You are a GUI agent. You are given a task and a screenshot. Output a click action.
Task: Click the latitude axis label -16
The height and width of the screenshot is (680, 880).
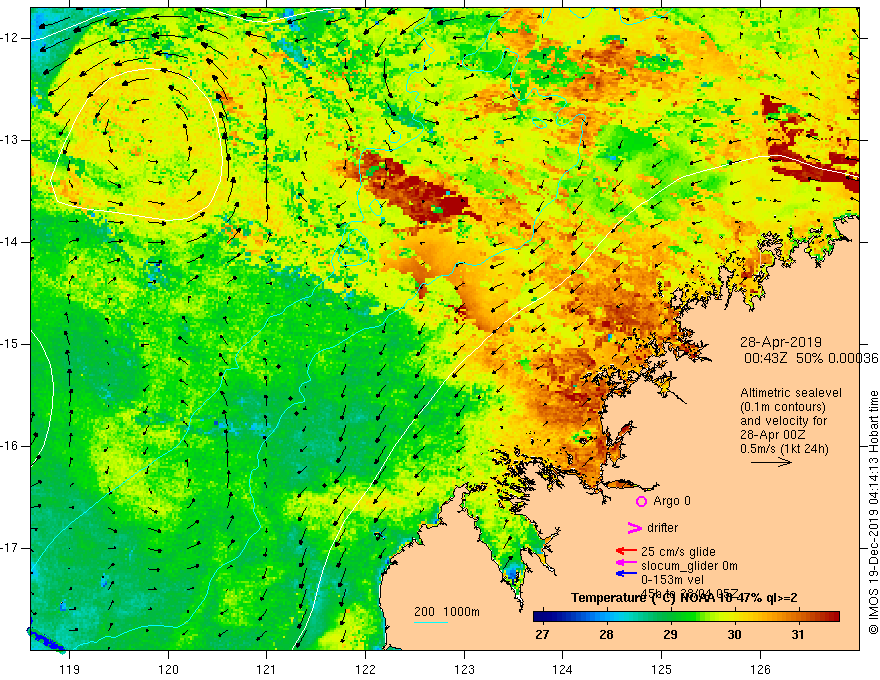(10, 446)
